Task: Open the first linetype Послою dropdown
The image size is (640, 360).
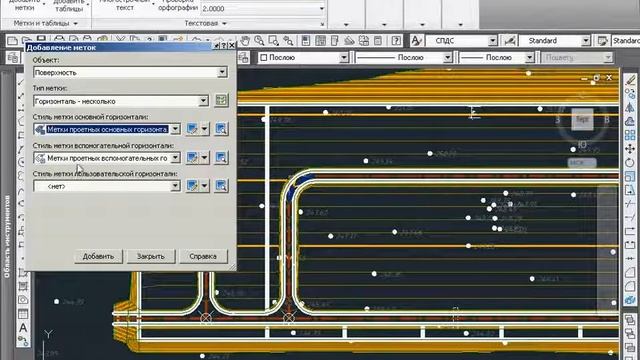Action: coord(447,58)
